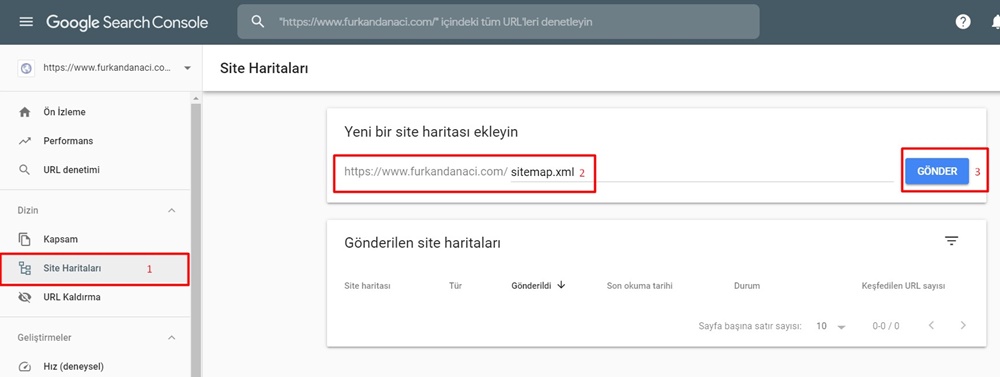Screen dimensions: 1000x377
Task: Go to next page of sitemaps
Action: pos(963,325)
